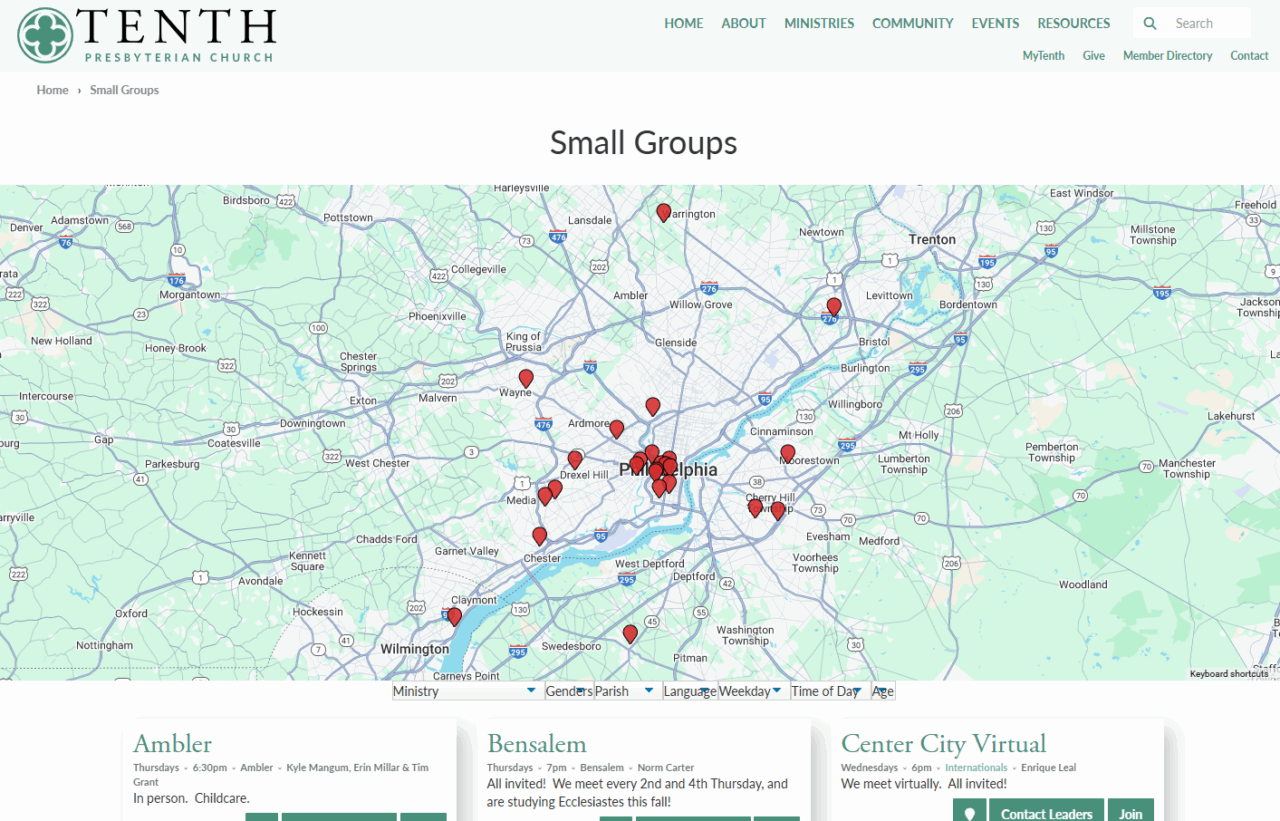Select the map pin near Warrington

point(663,212)
